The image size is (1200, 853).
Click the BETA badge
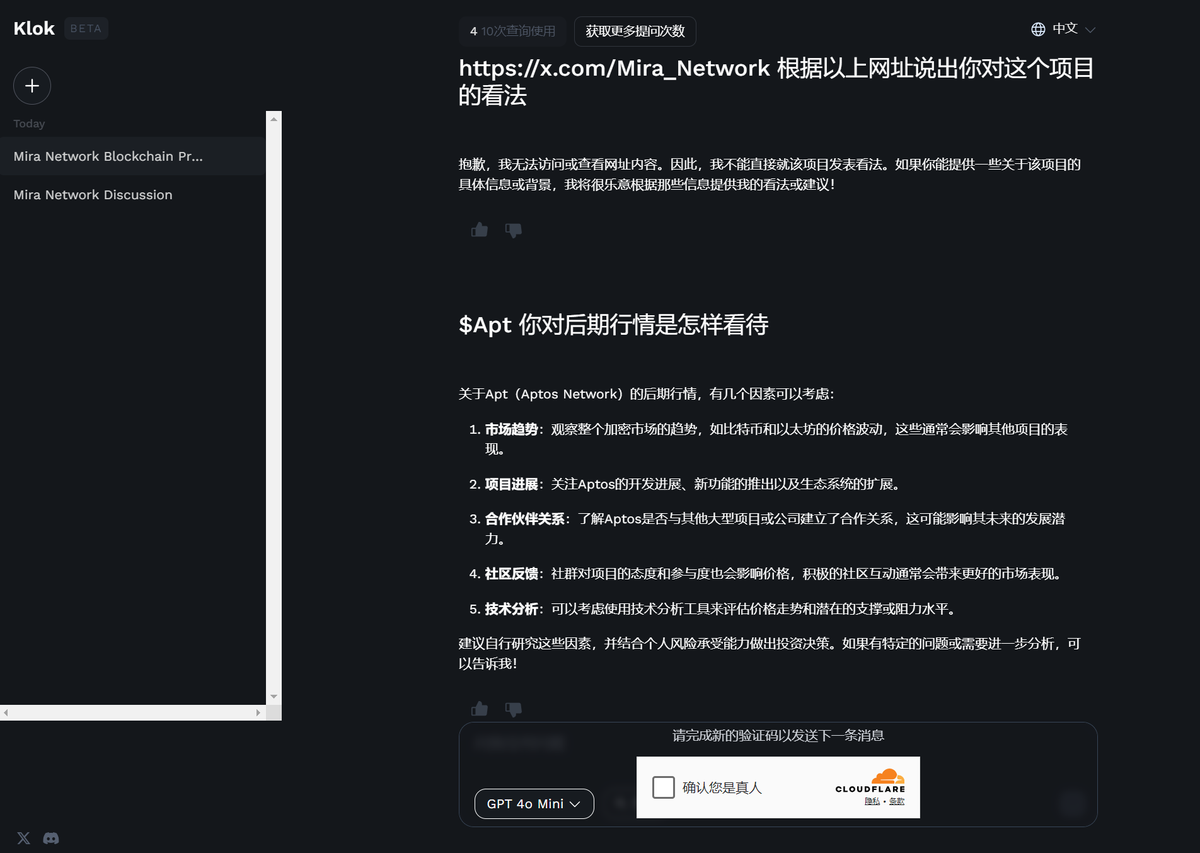(86, 28)
